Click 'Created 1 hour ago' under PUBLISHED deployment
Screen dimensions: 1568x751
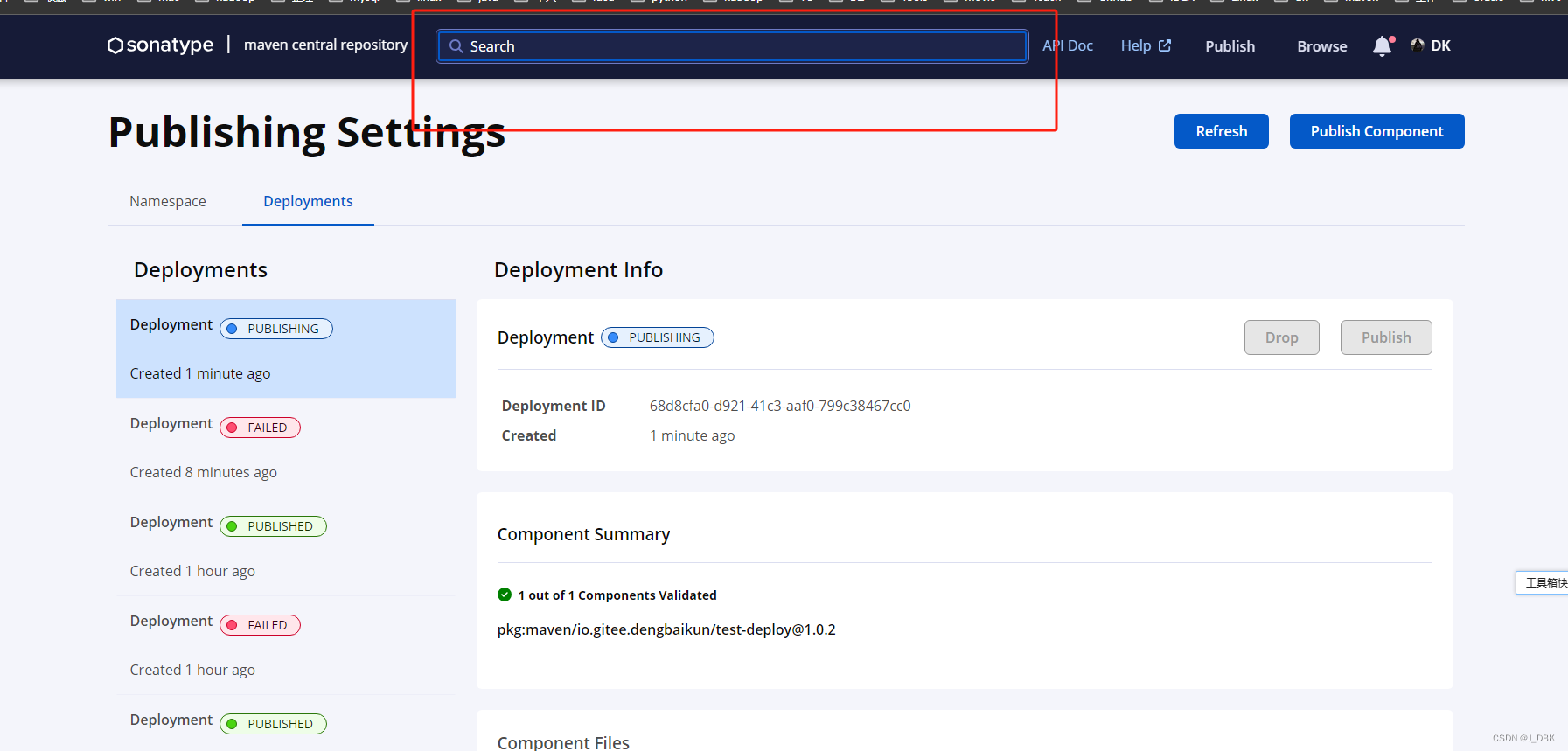click(x=192, y=571)
